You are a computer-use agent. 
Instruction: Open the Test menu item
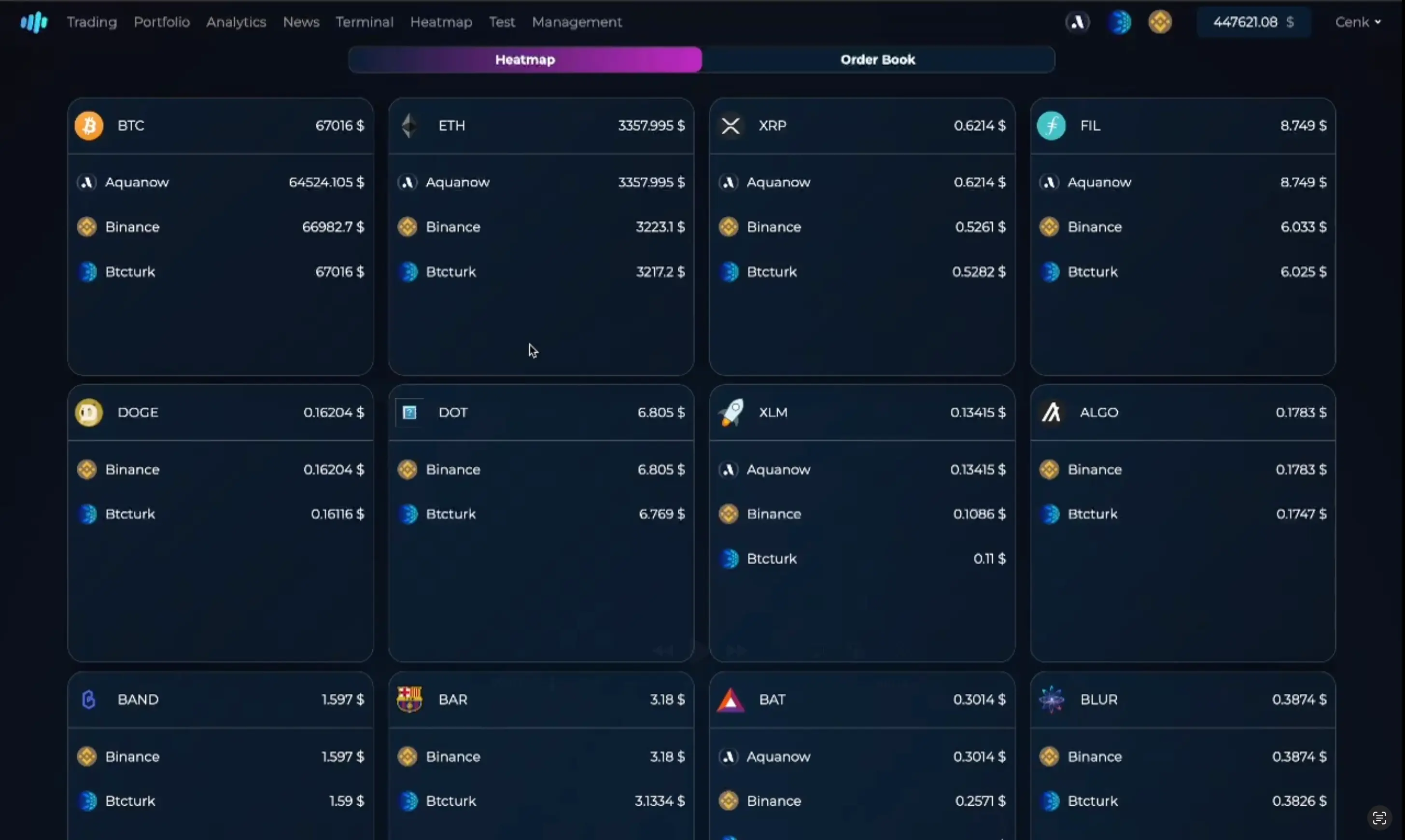(x=502, y=22)
